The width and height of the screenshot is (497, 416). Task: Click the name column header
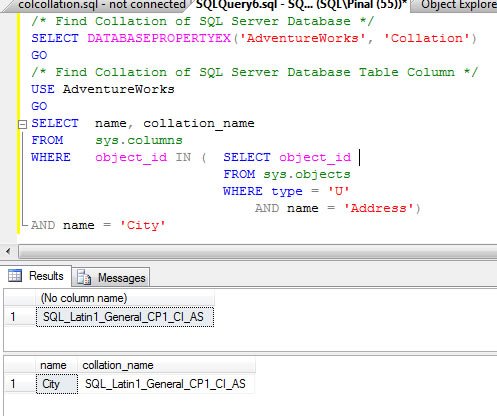tap(57, 365)
